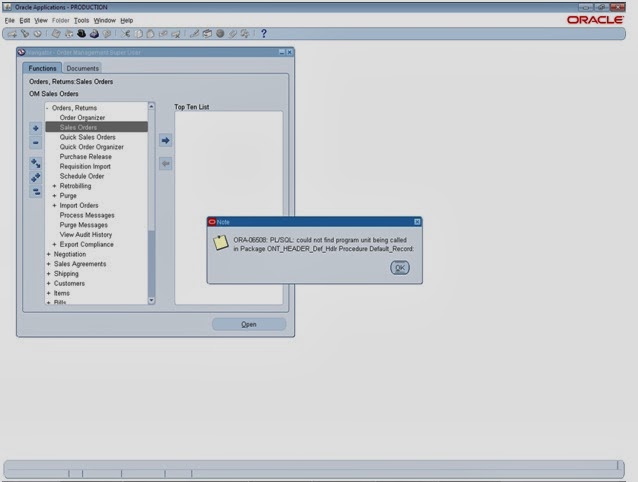
Task: Click the Copy toolbar icon
Action: click(138, 34)
